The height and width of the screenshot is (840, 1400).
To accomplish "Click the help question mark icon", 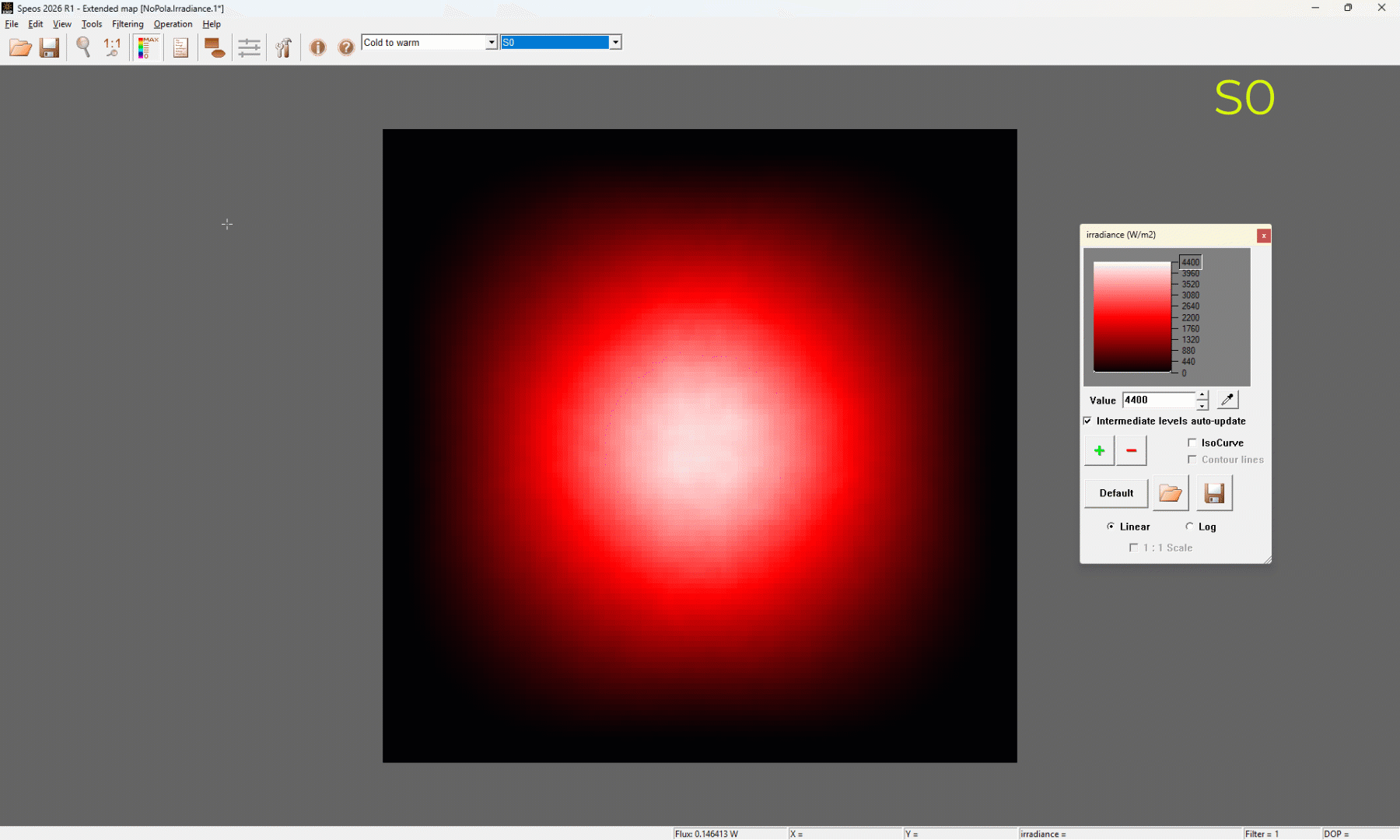I will [x=346, y=47].
